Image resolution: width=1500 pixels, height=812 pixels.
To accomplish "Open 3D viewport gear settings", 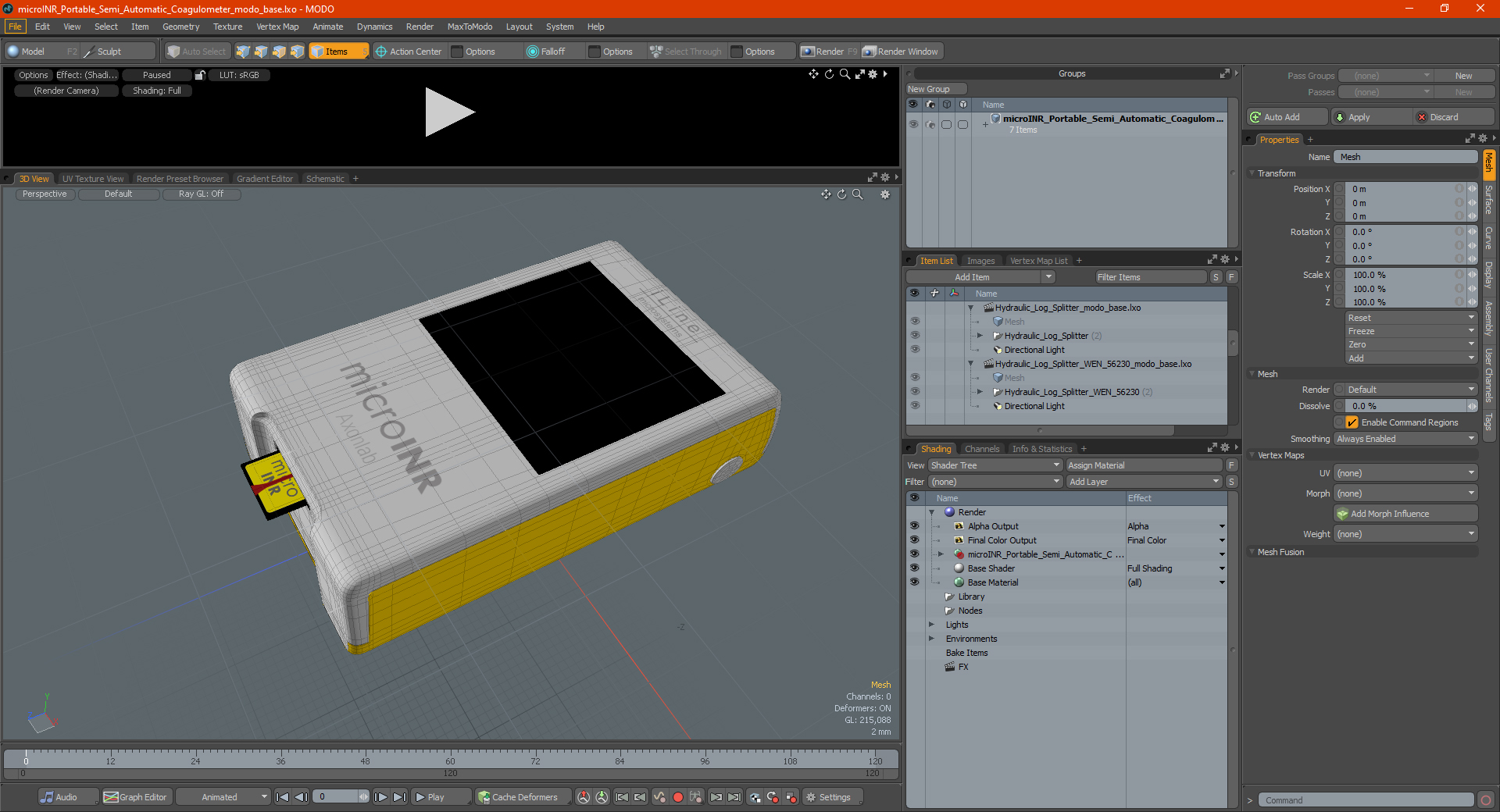I will coord(885,194).
